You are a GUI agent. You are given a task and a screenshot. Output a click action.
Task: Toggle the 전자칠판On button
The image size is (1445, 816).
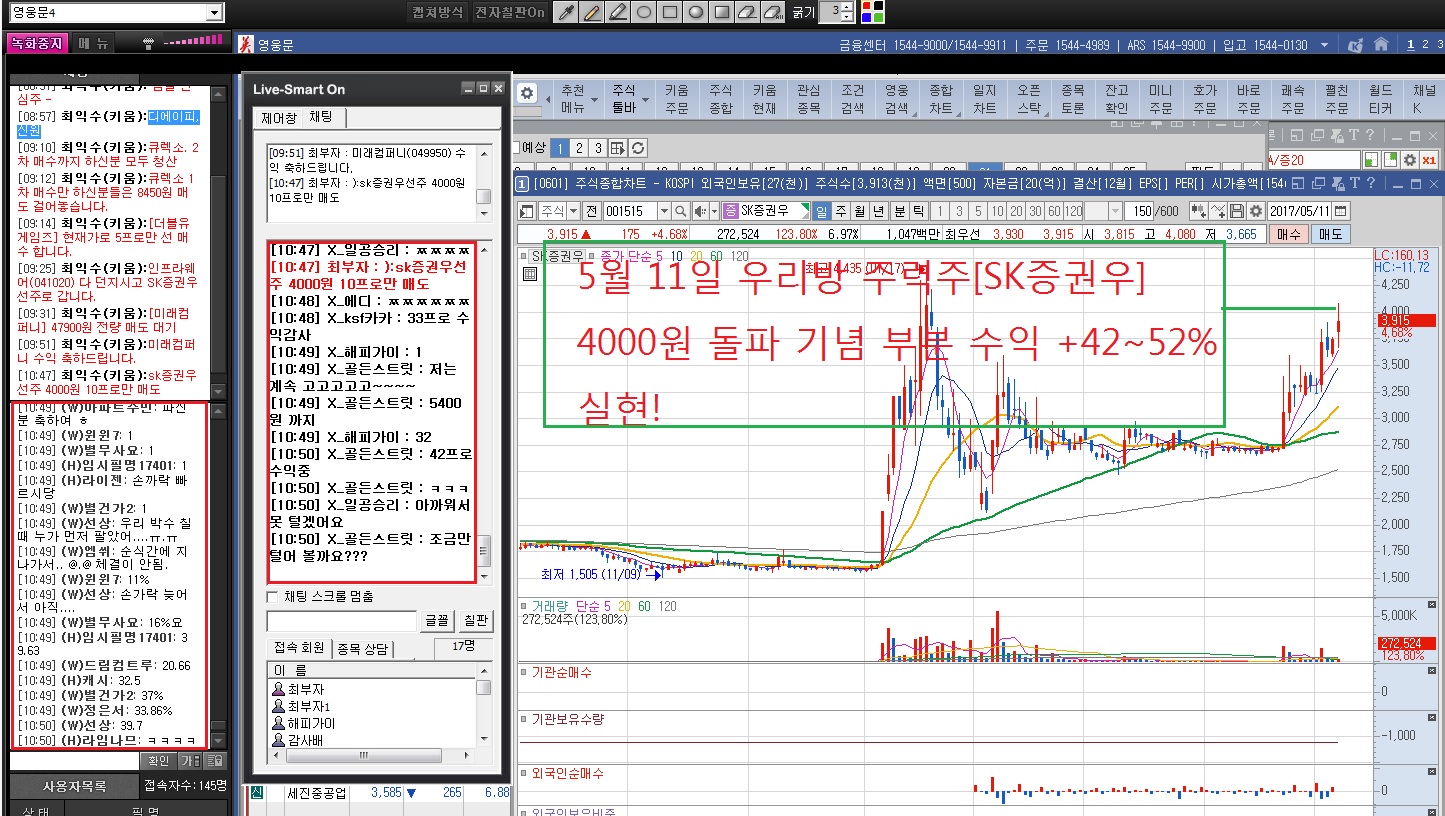tap(510, 12)
